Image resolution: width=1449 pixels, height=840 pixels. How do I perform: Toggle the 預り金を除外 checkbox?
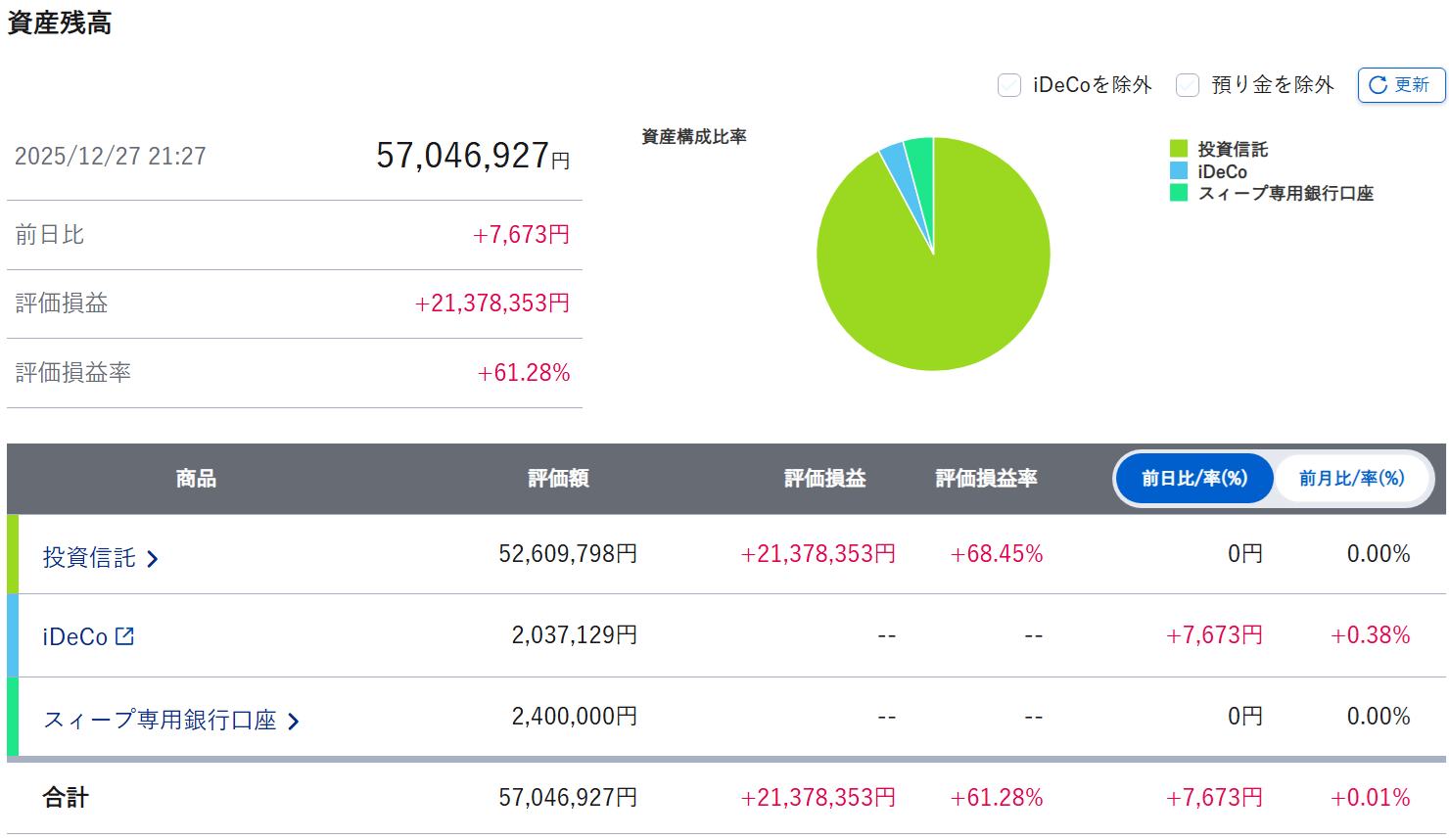coord(1188,85)
